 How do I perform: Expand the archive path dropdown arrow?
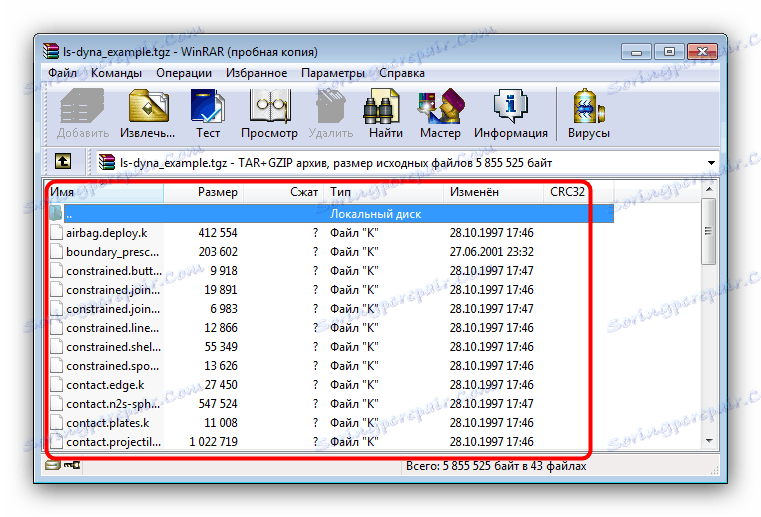coord(711,163)
